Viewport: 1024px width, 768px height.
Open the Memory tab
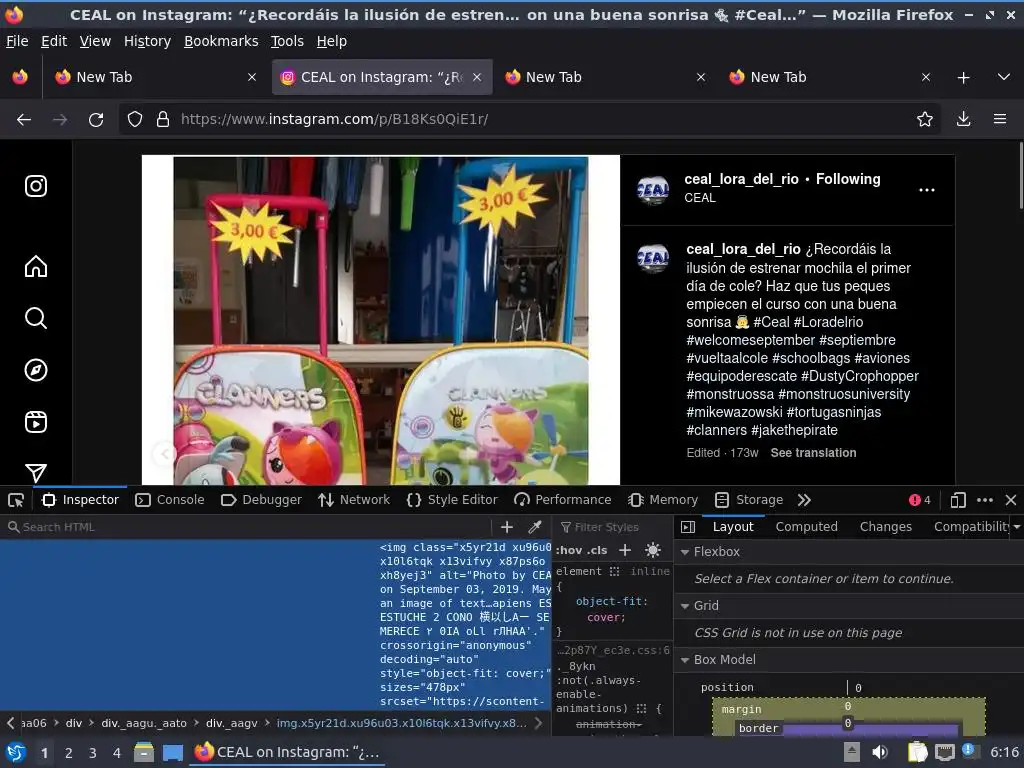coord(664,500)
